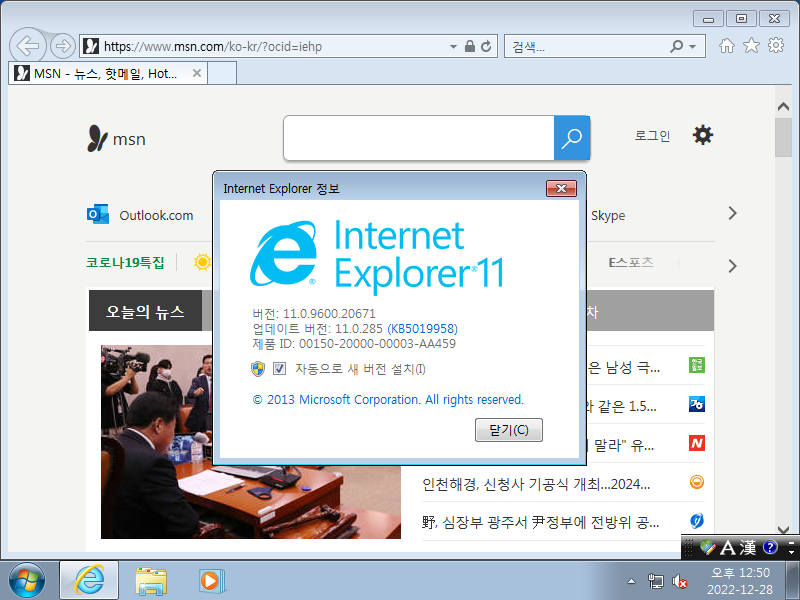This screenshot has height=600, width=800.
Task: Open the address bar autocomplete dropdown arrow
Action: click(453, 46)
